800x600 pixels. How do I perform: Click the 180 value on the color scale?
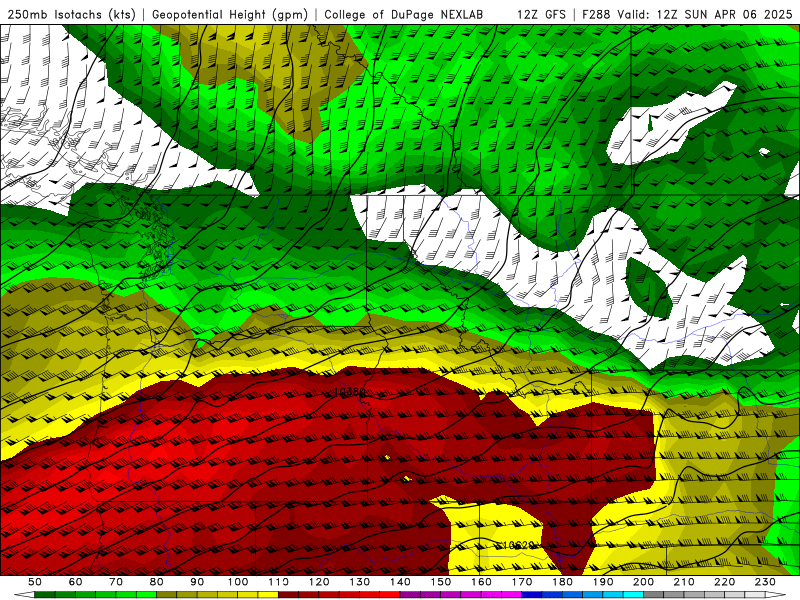coord(562,582)
